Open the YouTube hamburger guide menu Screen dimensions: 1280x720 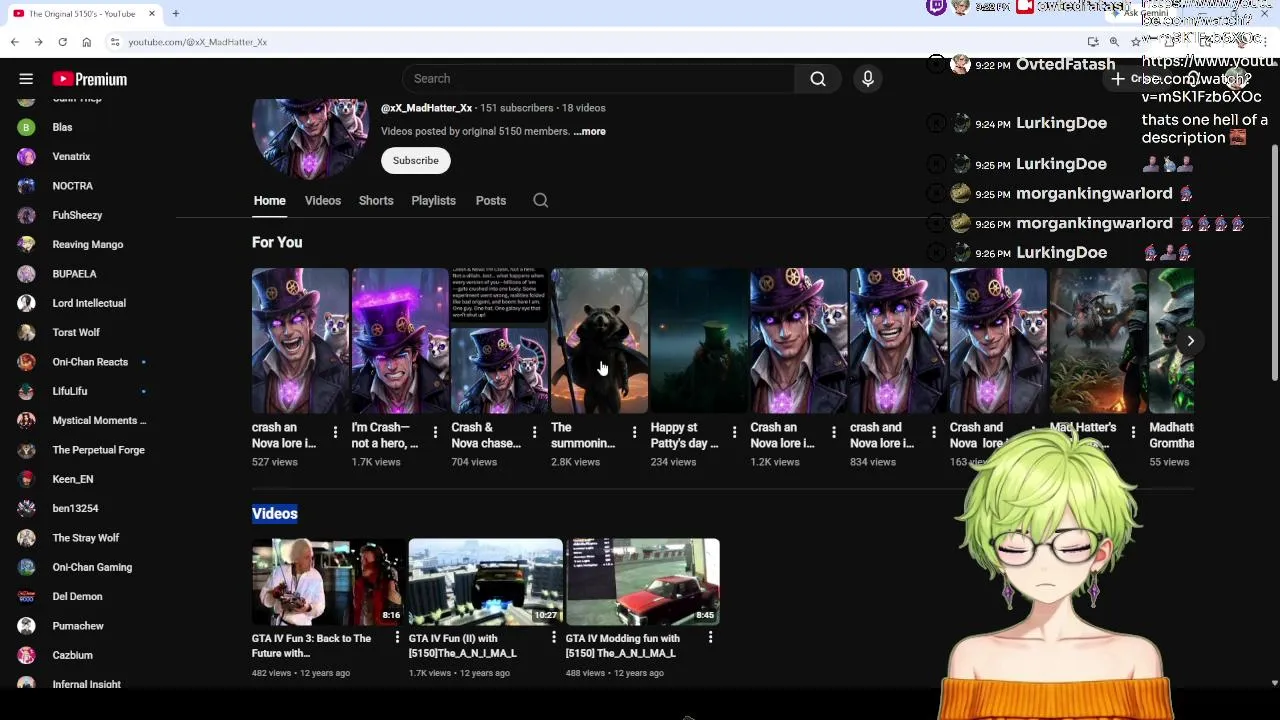[26, 79]
